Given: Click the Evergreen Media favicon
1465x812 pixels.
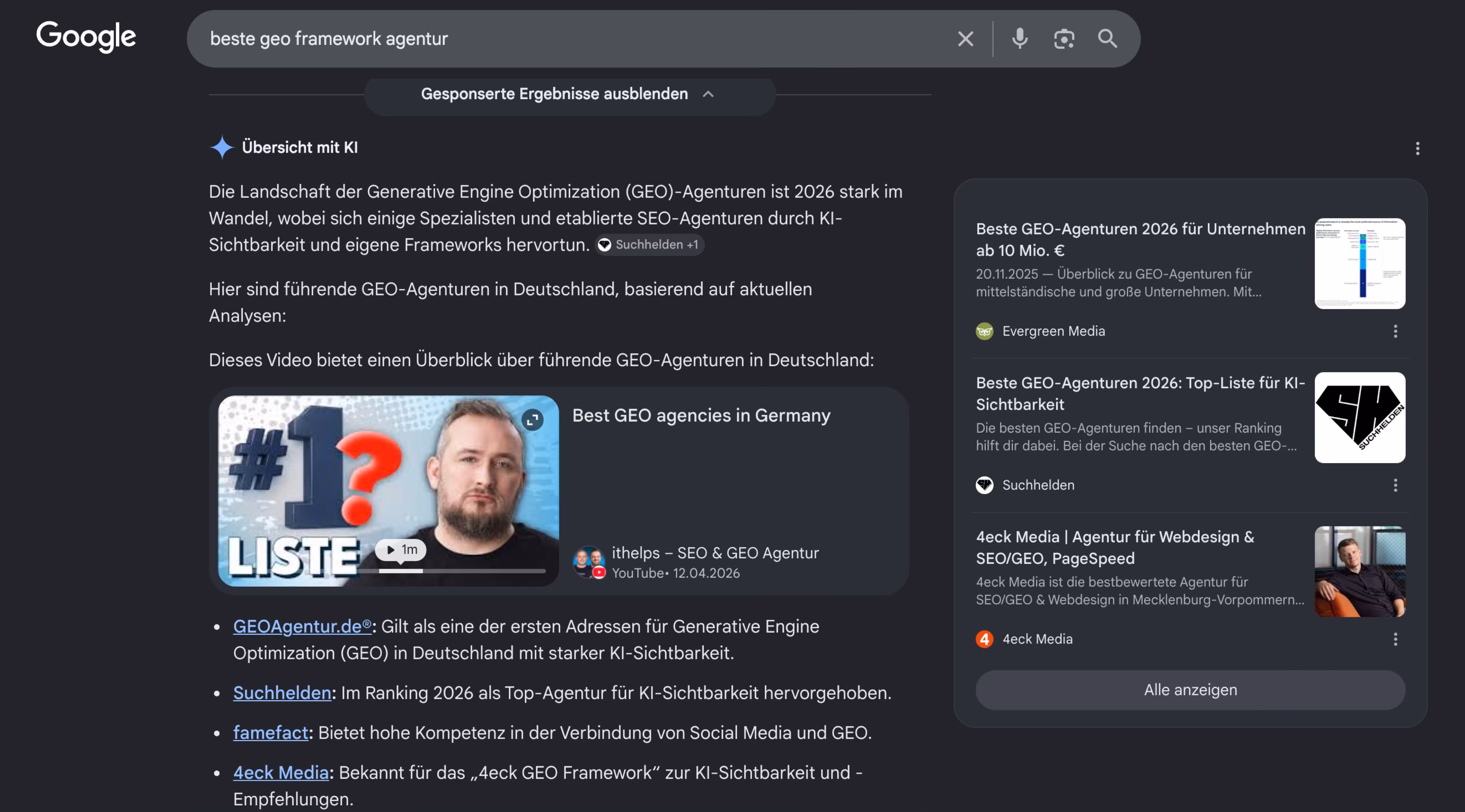Looking at the screenshot, I should (984, 331).
